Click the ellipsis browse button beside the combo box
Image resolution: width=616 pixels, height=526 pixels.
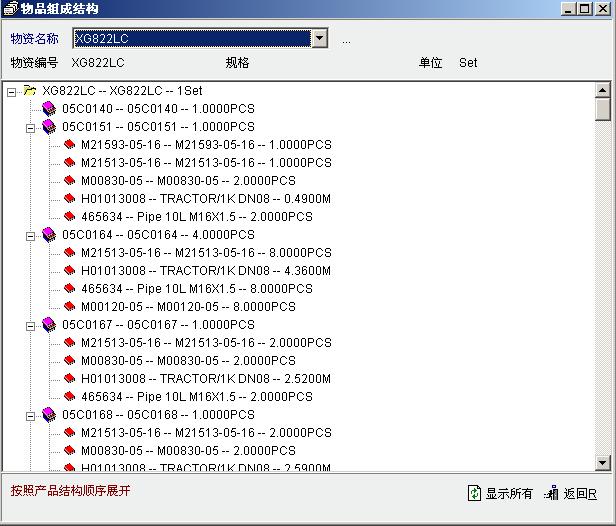346,40
